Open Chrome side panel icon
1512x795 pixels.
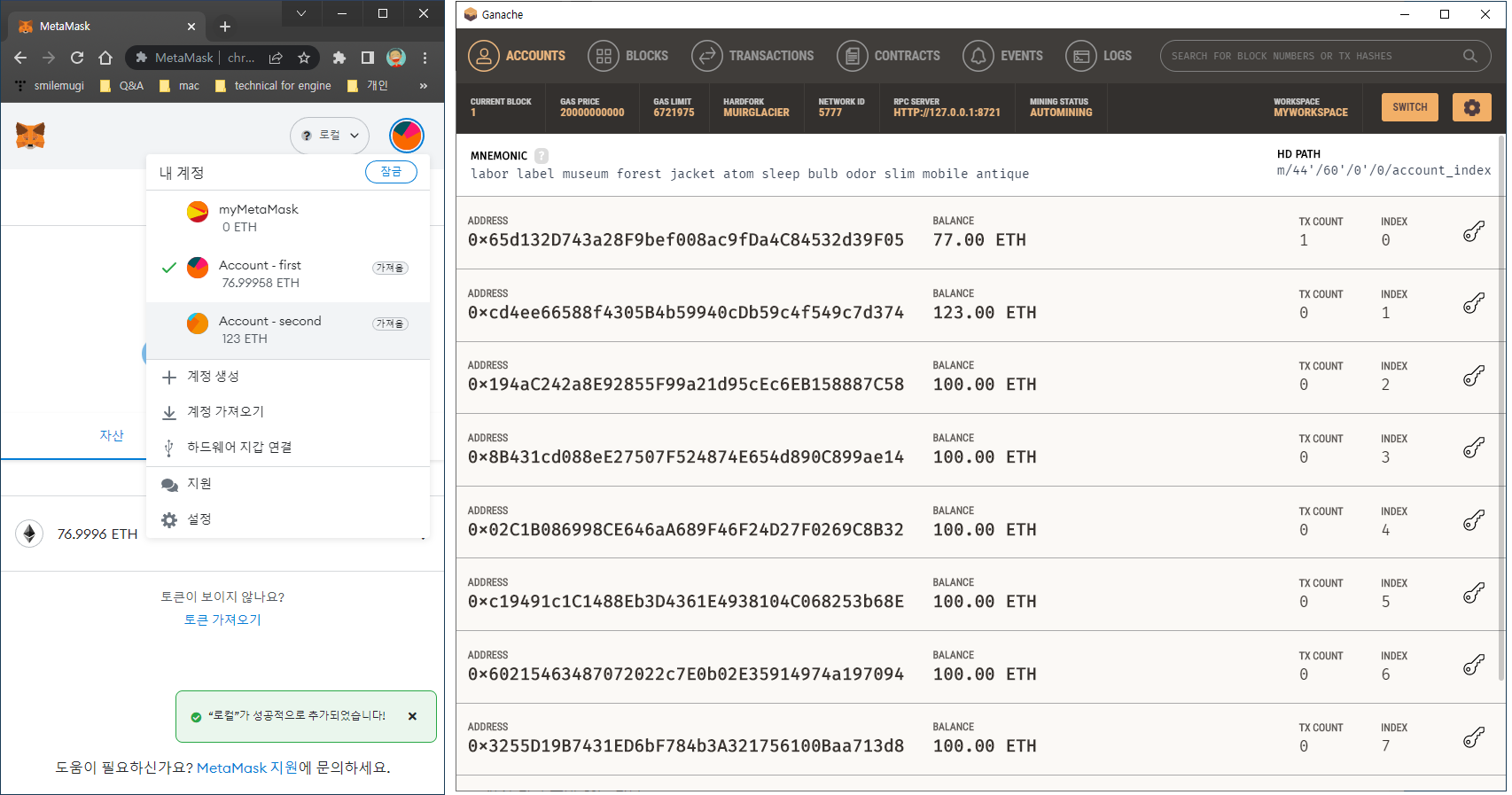(367, 58)
